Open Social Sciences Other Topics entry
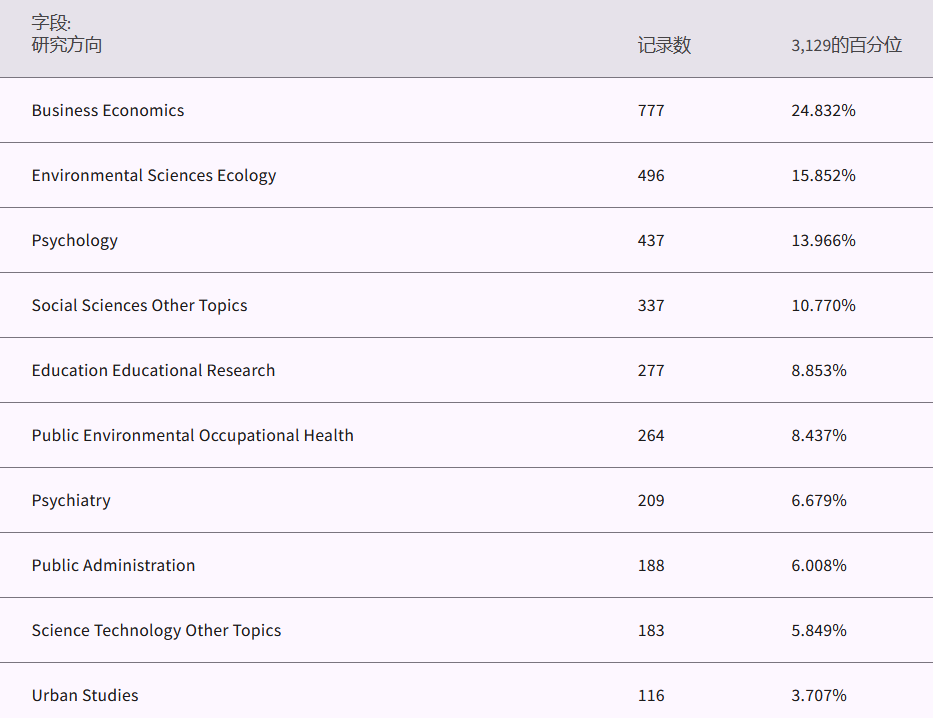This screenshot has height=718, width=933. (x=139, y=305)
